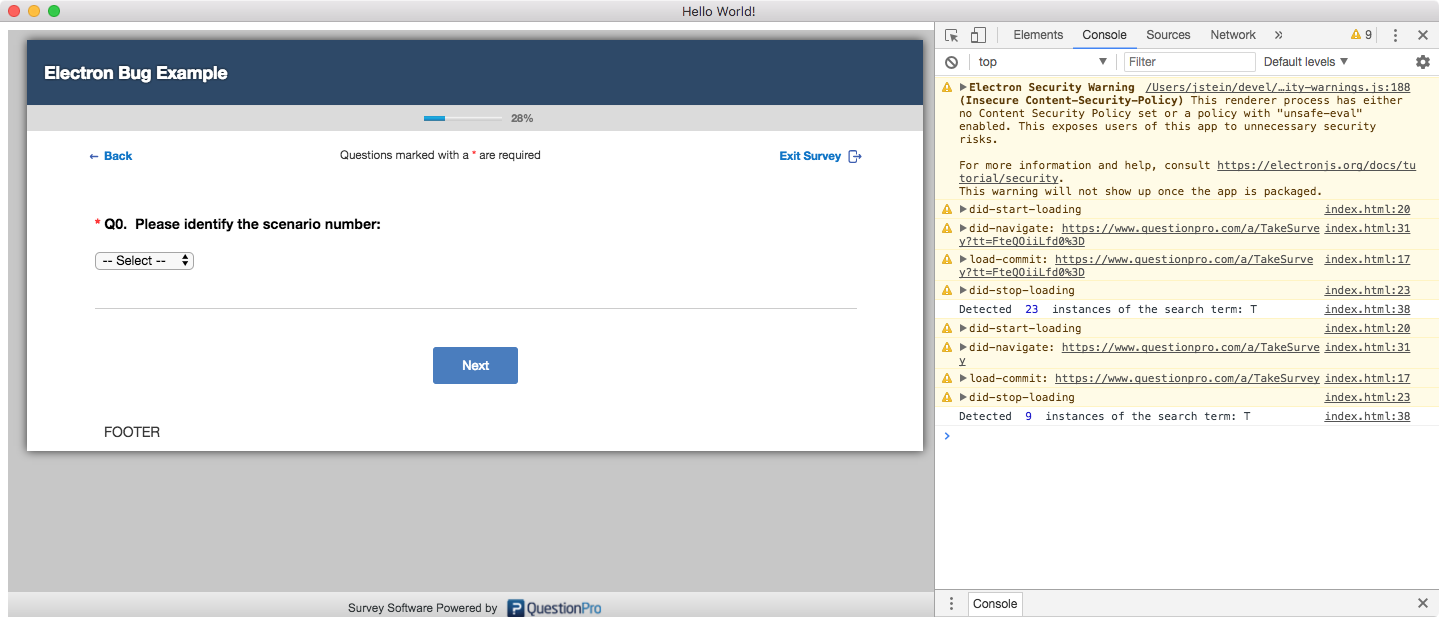Open the DevTools settings gear
The width and height of the screenshot is (1439, 617).
1423,61
